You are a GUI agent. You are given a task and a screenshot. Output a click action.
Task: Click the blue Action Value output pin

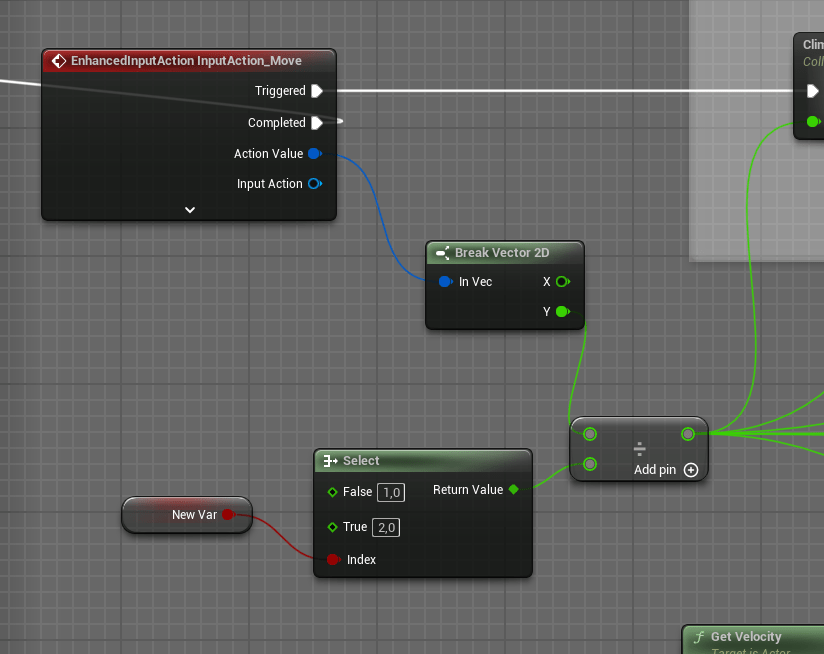(314, 154)
